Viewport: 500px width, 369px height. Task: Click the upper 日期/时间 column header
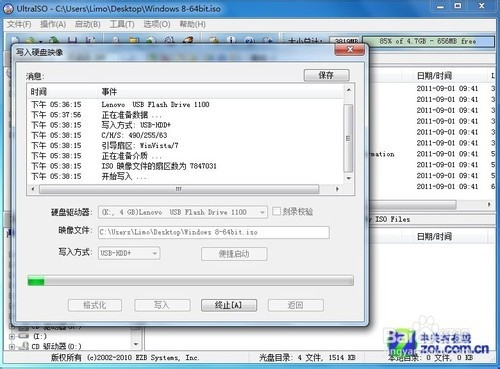tap(434, 76)
